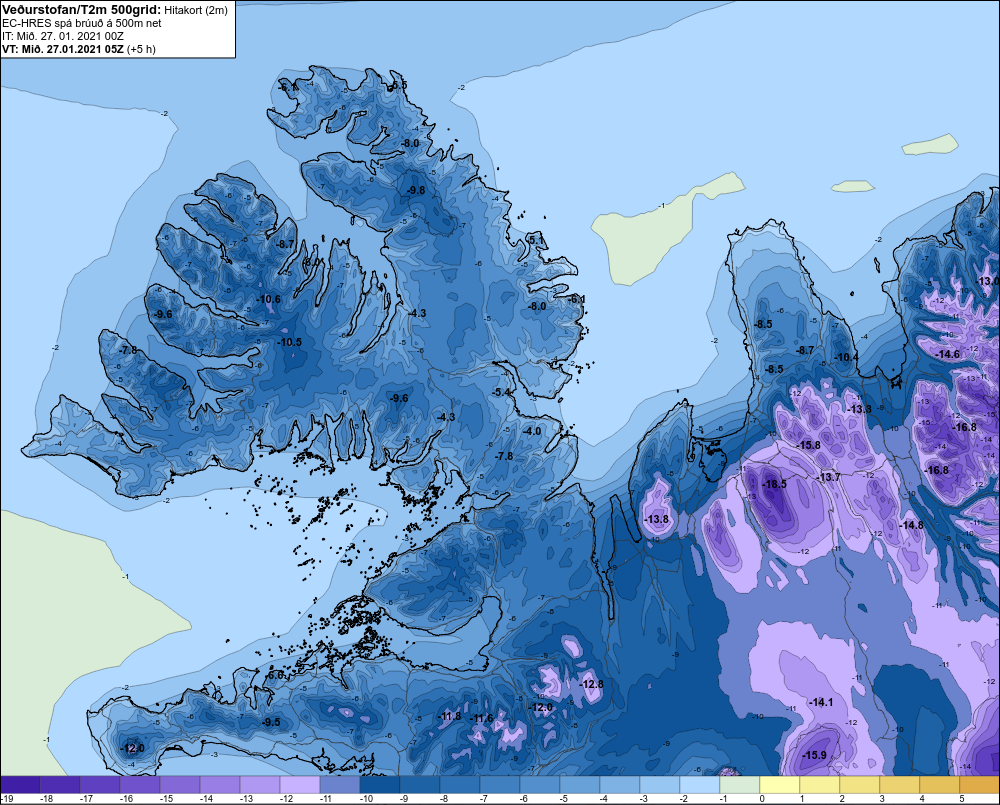
Task: Click the -11.8 temperature label
Action: [450, 716]
